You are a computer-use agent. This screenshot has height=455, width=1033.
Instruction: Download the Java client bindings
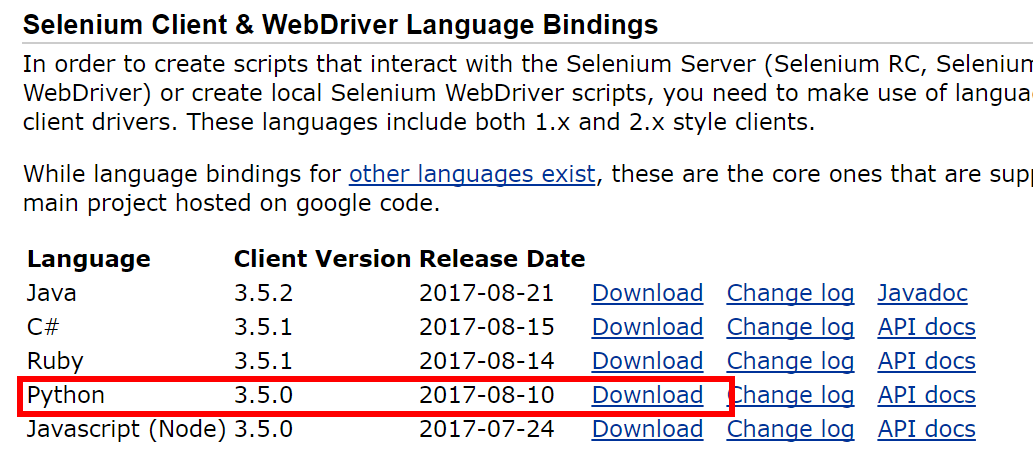647,293
